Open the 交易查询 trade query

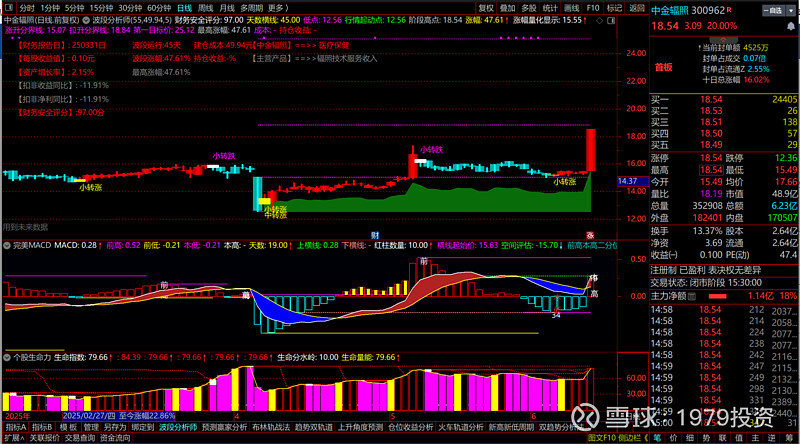[x=80, y=438]
